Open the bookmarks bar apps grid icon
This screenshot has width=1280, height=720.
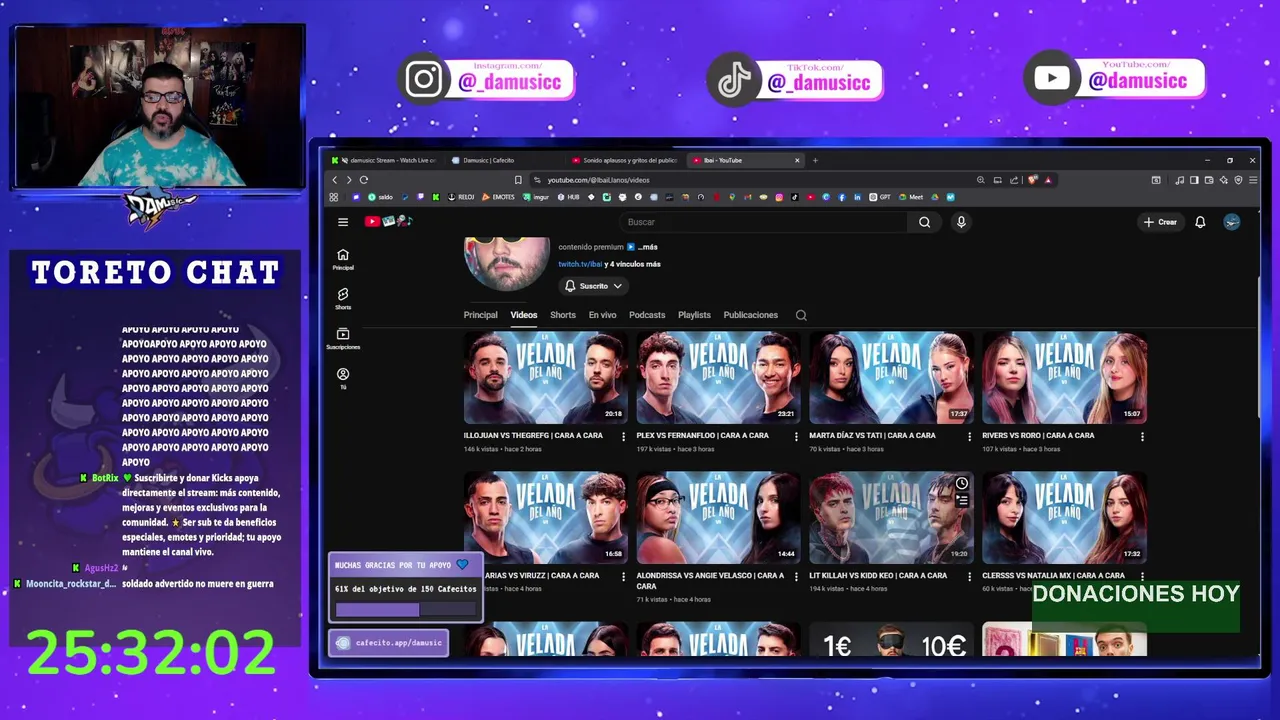(333, 197)
